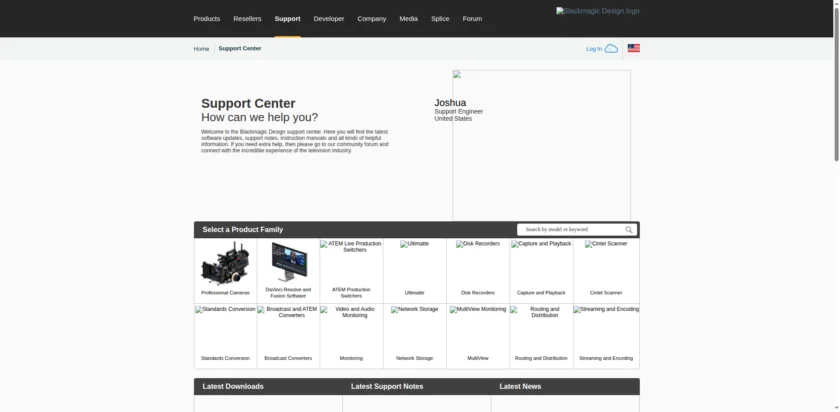Click the Joshua support engineer name
This screenshot has height=412, width=840.
(450, 102)
